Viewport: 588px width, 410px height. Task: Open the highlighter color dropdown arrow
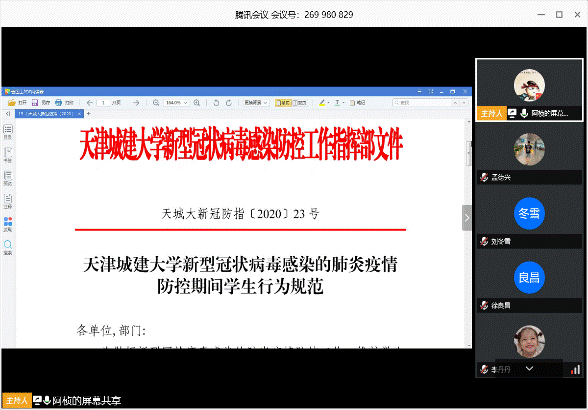click(328, 102)
